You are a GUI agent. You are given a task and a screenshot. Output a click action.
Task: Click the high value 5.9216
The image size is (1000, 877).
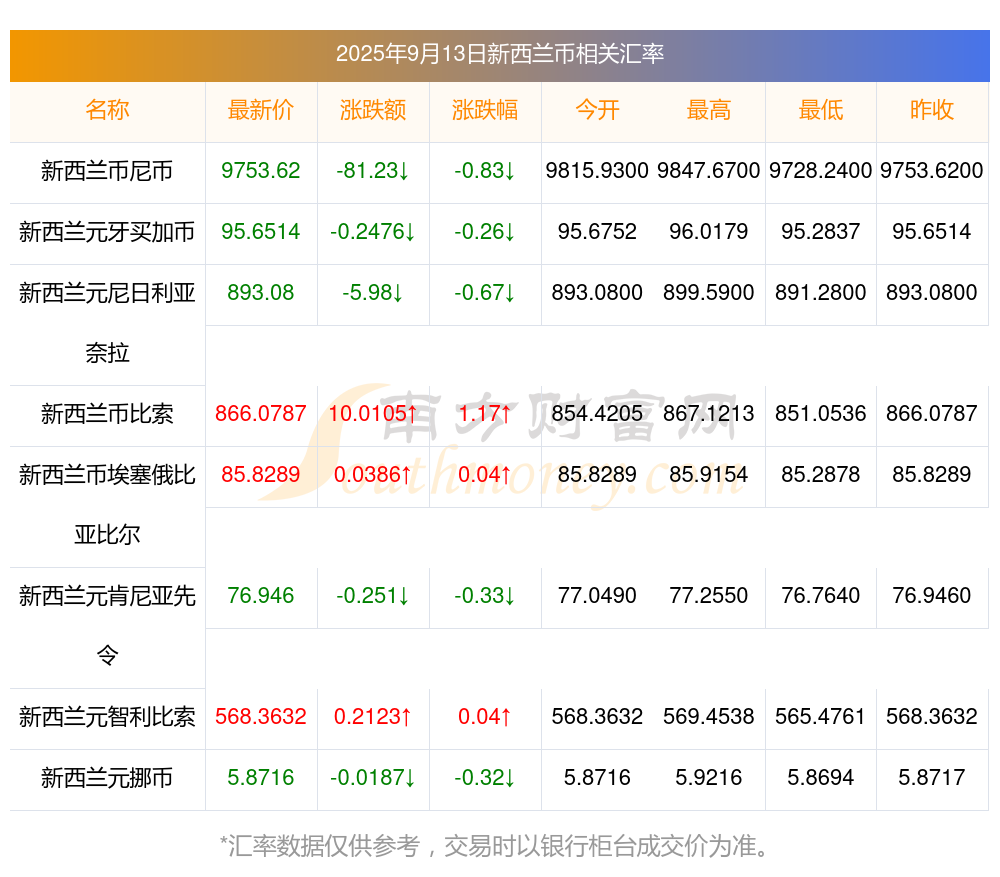pos(709,778)
